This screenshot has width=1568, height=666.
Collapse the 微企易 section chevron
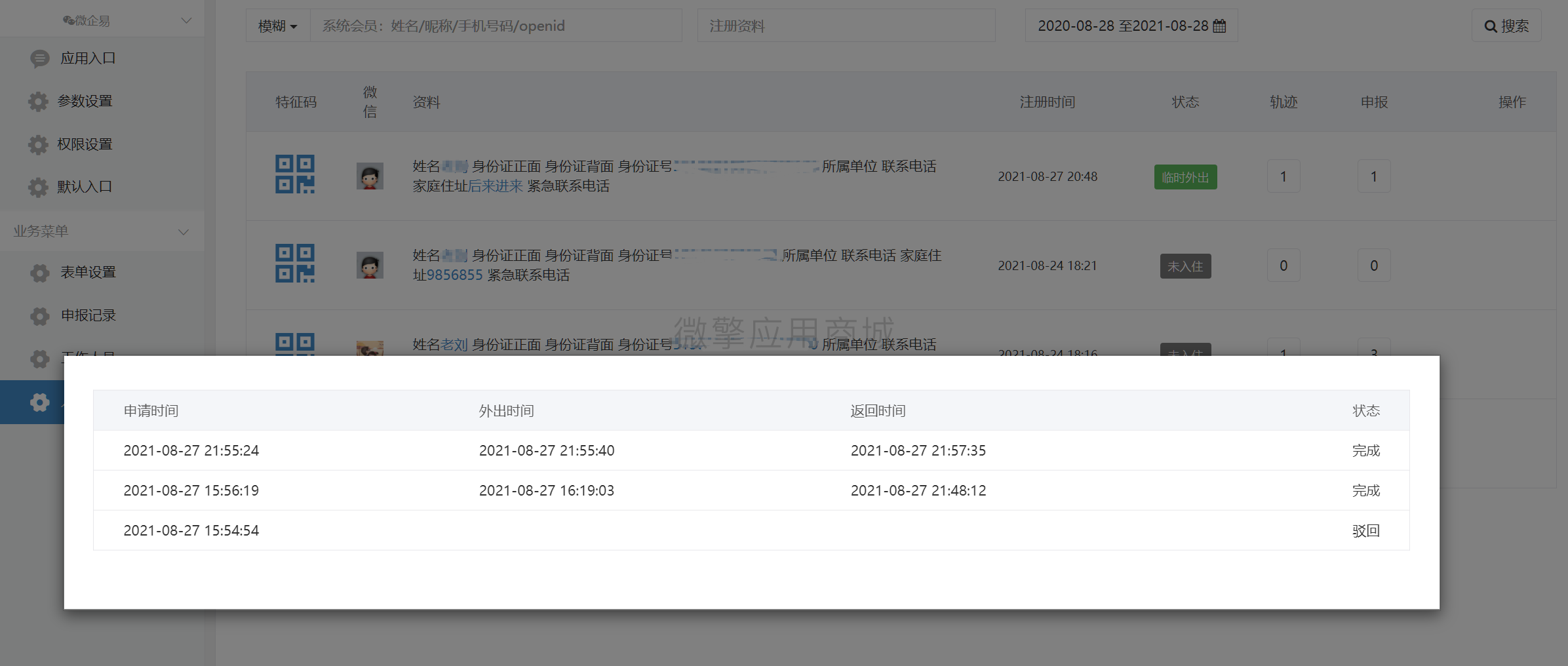[x=186, y=20]
